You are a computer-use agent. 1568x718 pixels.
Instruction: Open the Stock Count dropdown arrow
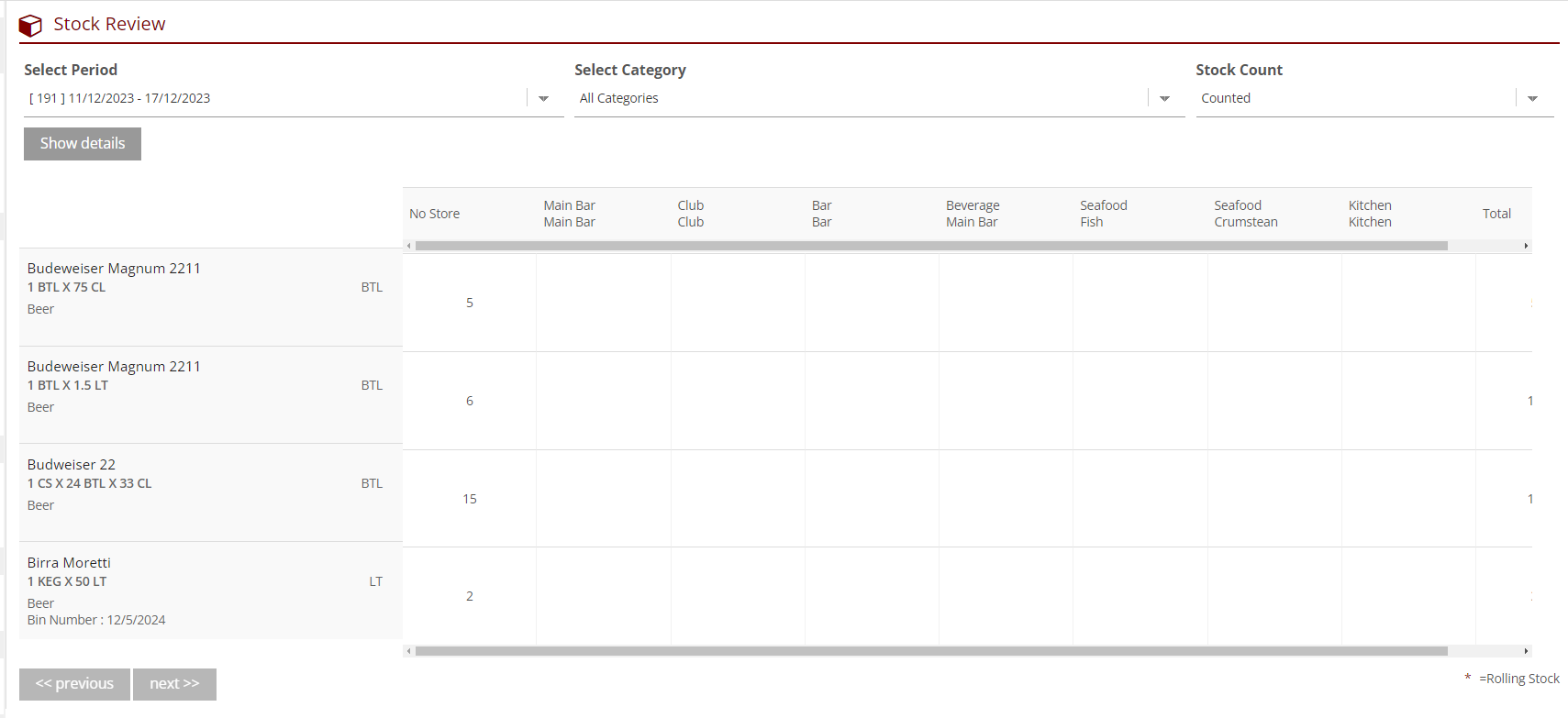[1532, 98]
